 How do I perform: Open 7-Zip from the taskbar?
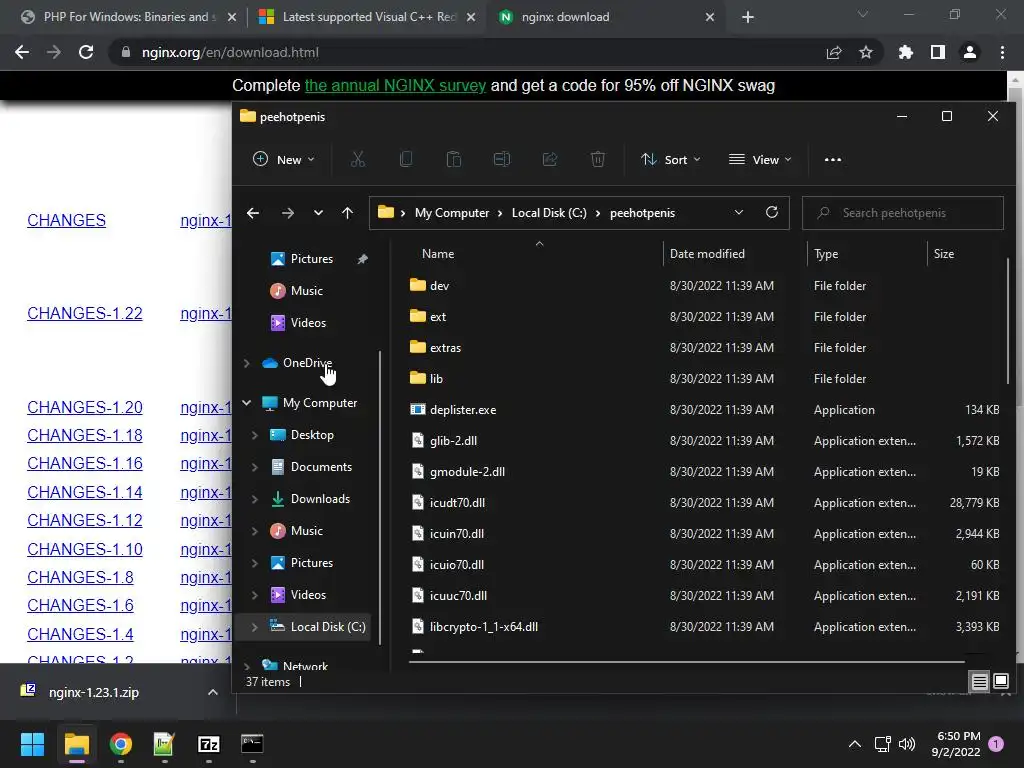pyautogui.click(x=208, y=743)
